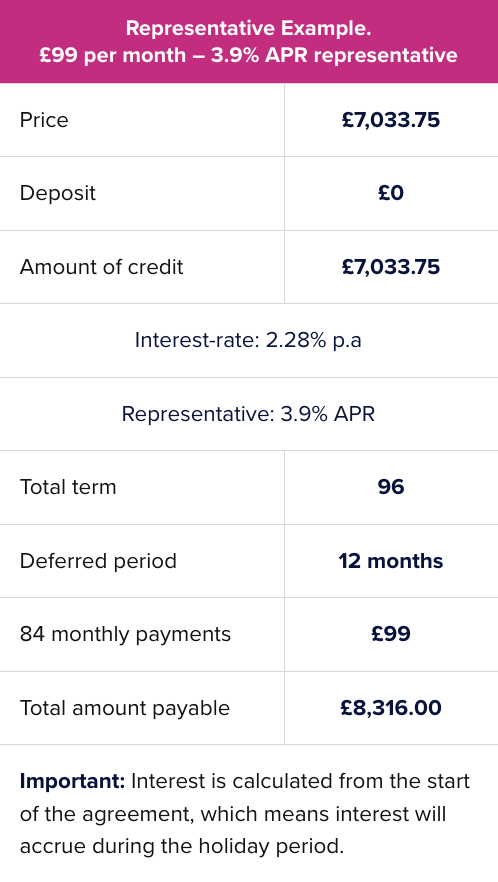This screenshot has width=498, height=882.
Task: Click the Interest-rate 2.28% p.a row
Action: [248, 340]
